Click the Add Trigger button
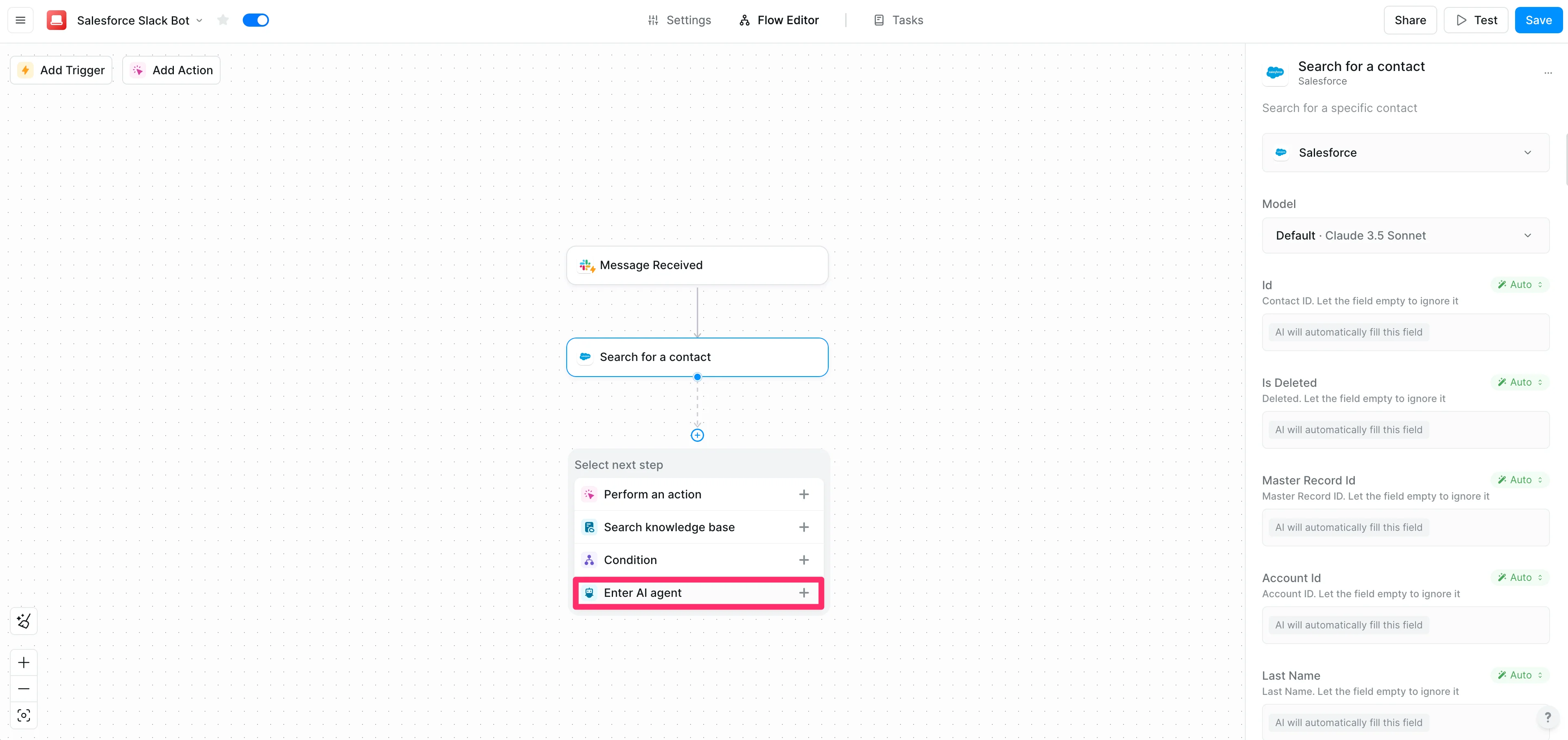 coord(62,70)
